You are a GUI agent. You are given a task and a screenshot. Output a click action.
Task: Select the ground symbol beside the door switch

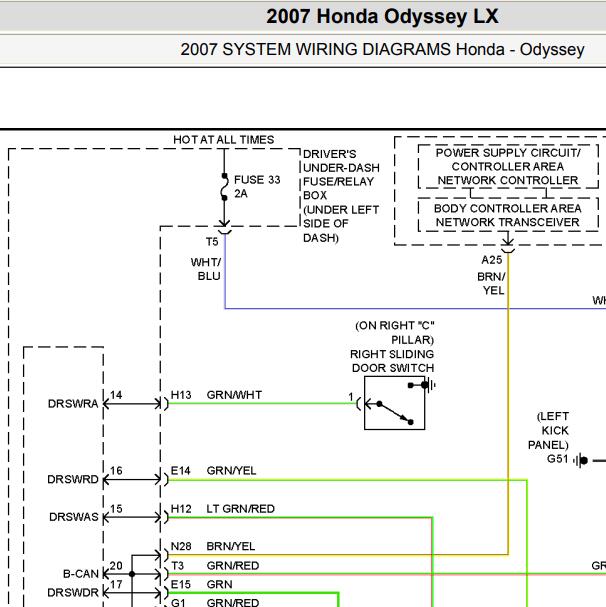[x=431, y=385]
